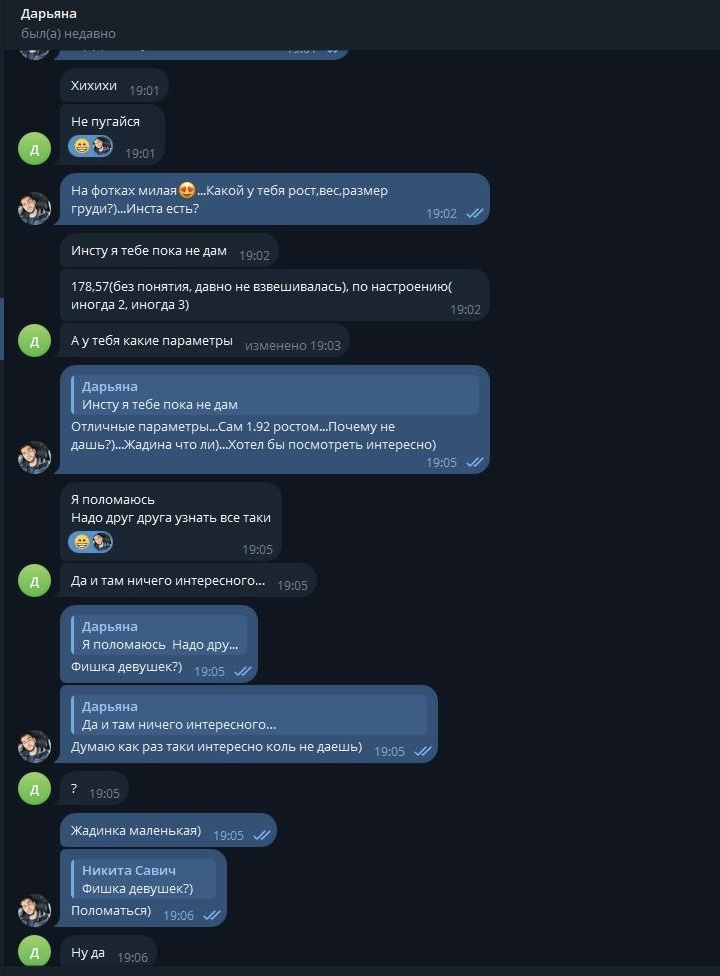Viewport: 720px width, 976px height.
Task: Toggle the emoji reaction under "Надо друг друга узнать"
Action: pyautogui.click(x=91, y=542)
